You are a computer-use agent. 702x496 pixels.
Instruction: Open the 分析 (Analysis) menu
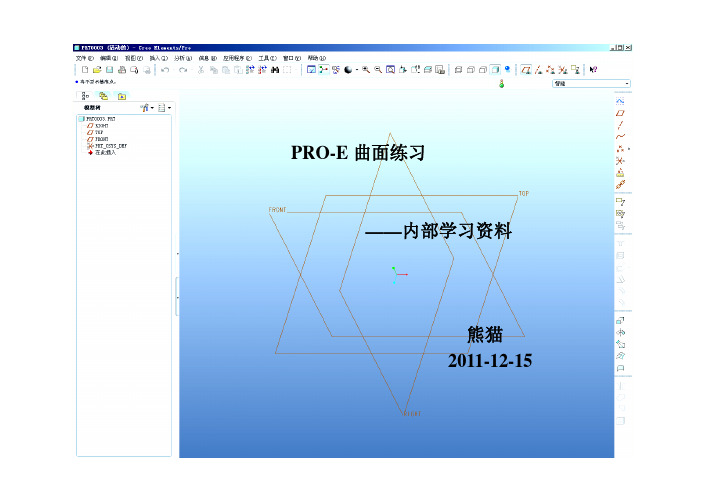pyautogui.click(x=183, y=58)
